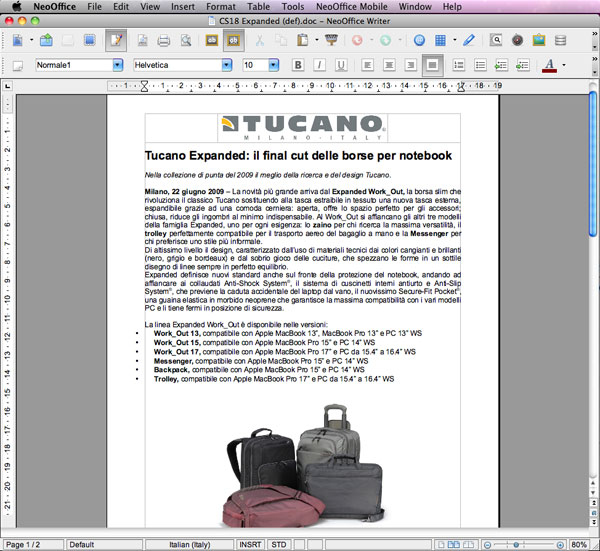Viewport: 600px width, 551px height.
Task: Click the STD selection mode indicator
Action: 279,544
